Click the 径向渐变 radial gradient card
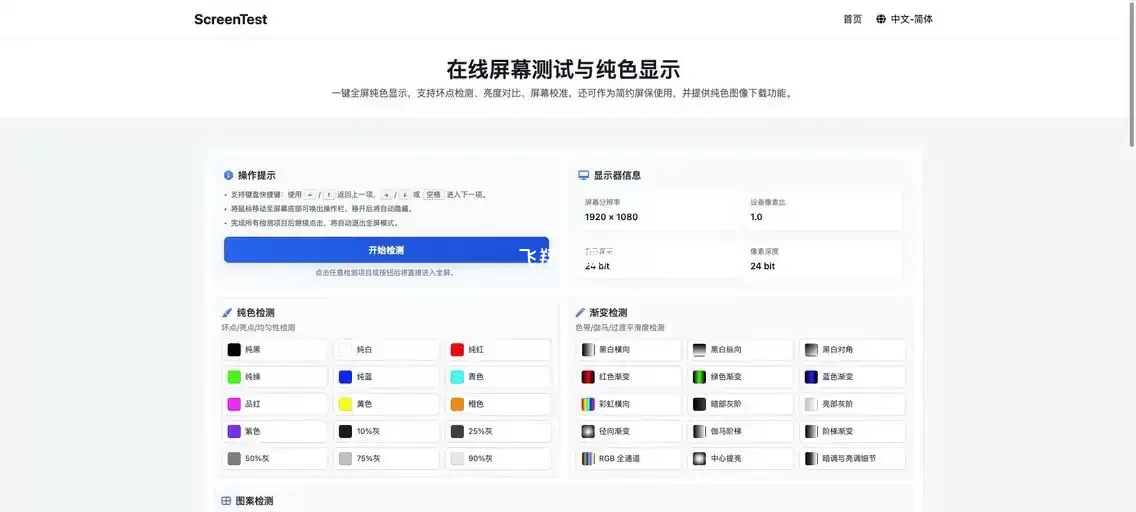The width and height of the screenshot is (1136, 512). point(628,432)
